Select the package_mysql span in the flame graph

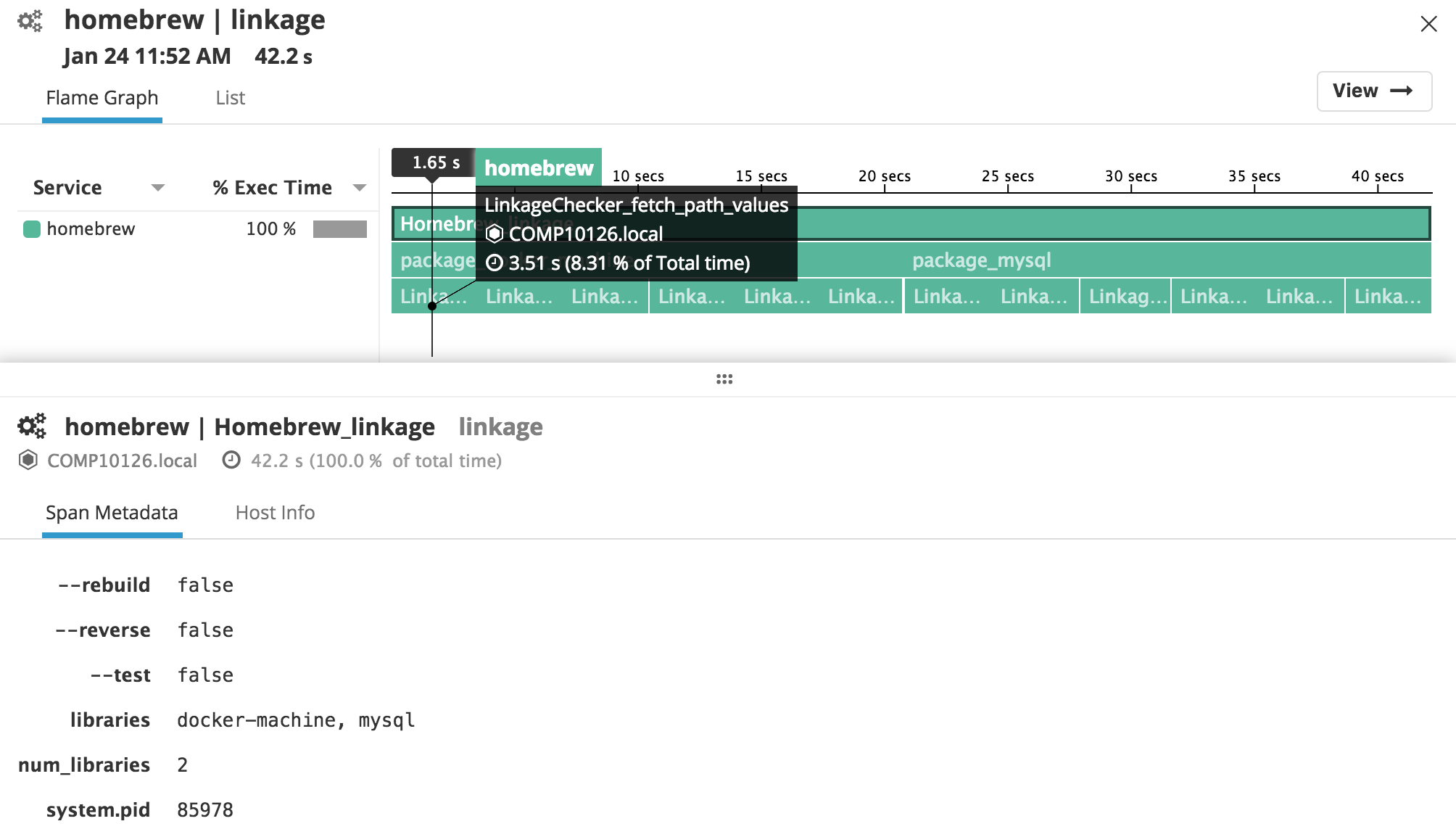[981, 260]
